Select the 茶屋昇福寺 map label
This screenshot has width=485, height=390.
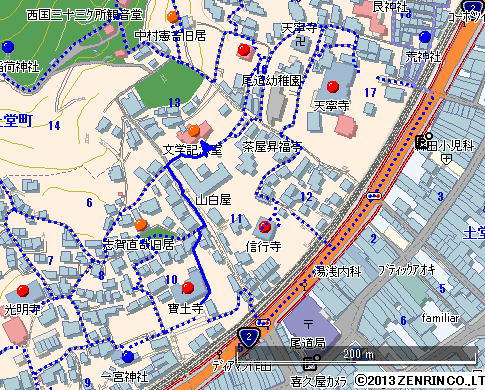coord(272,147)
